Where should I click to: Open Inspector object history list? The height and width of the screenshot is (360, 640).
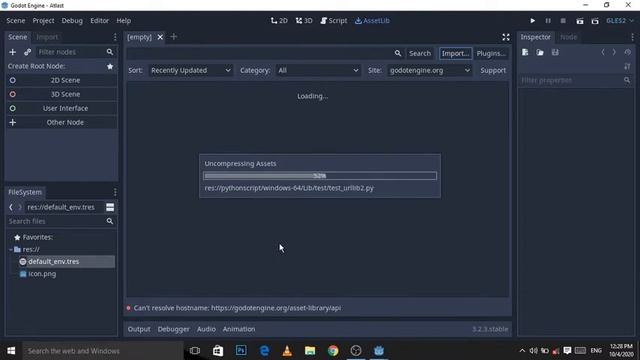pos(627,52)
